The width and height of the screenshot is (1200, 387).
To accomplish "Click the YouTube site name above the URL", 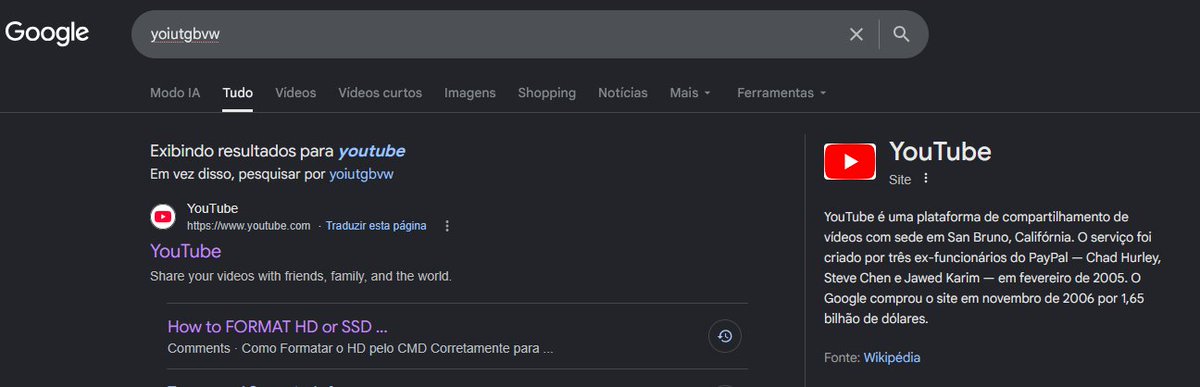I will [x=212, y=208].
